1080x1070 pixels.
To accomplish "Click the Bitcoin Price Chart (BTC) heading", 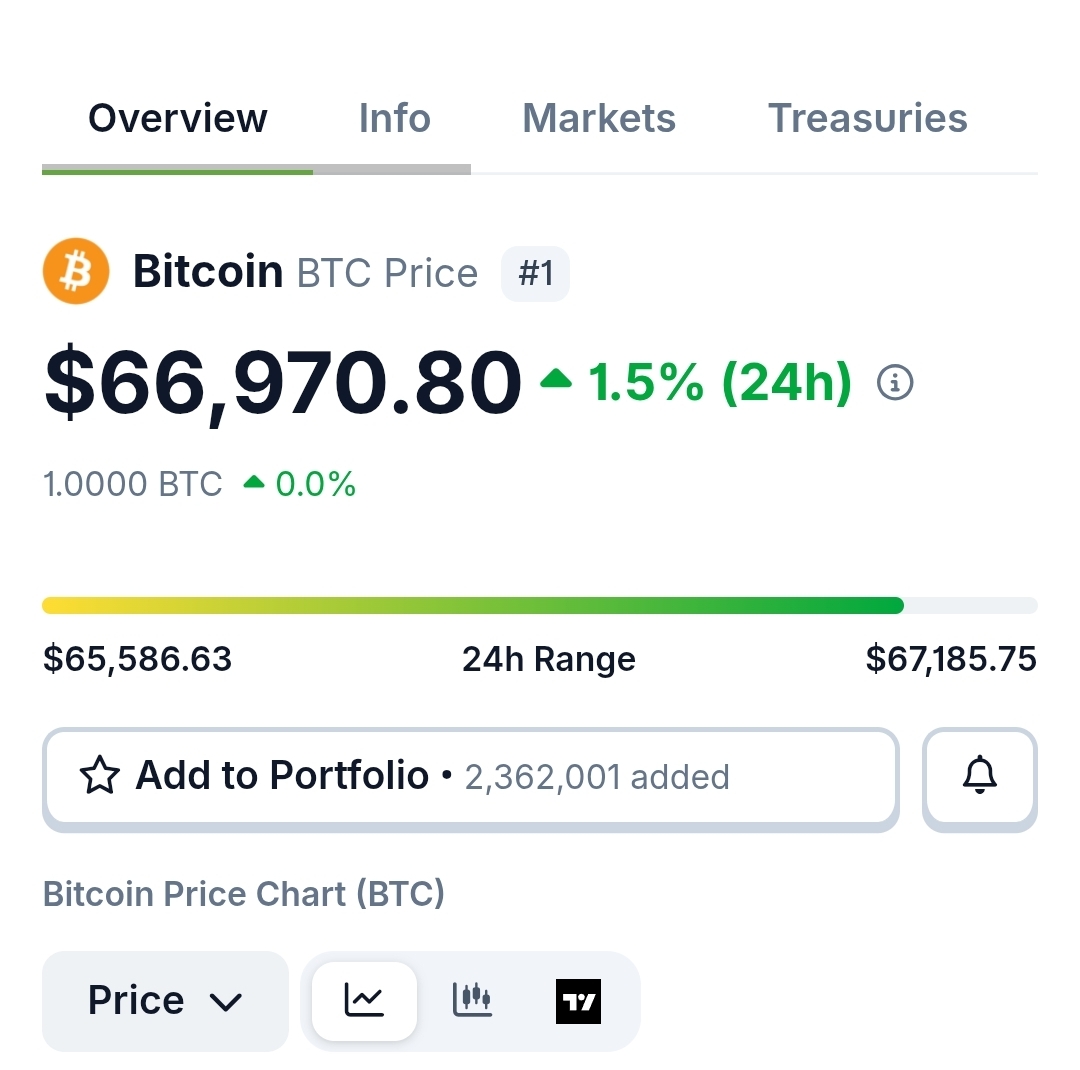I will (x=243, y=893).
